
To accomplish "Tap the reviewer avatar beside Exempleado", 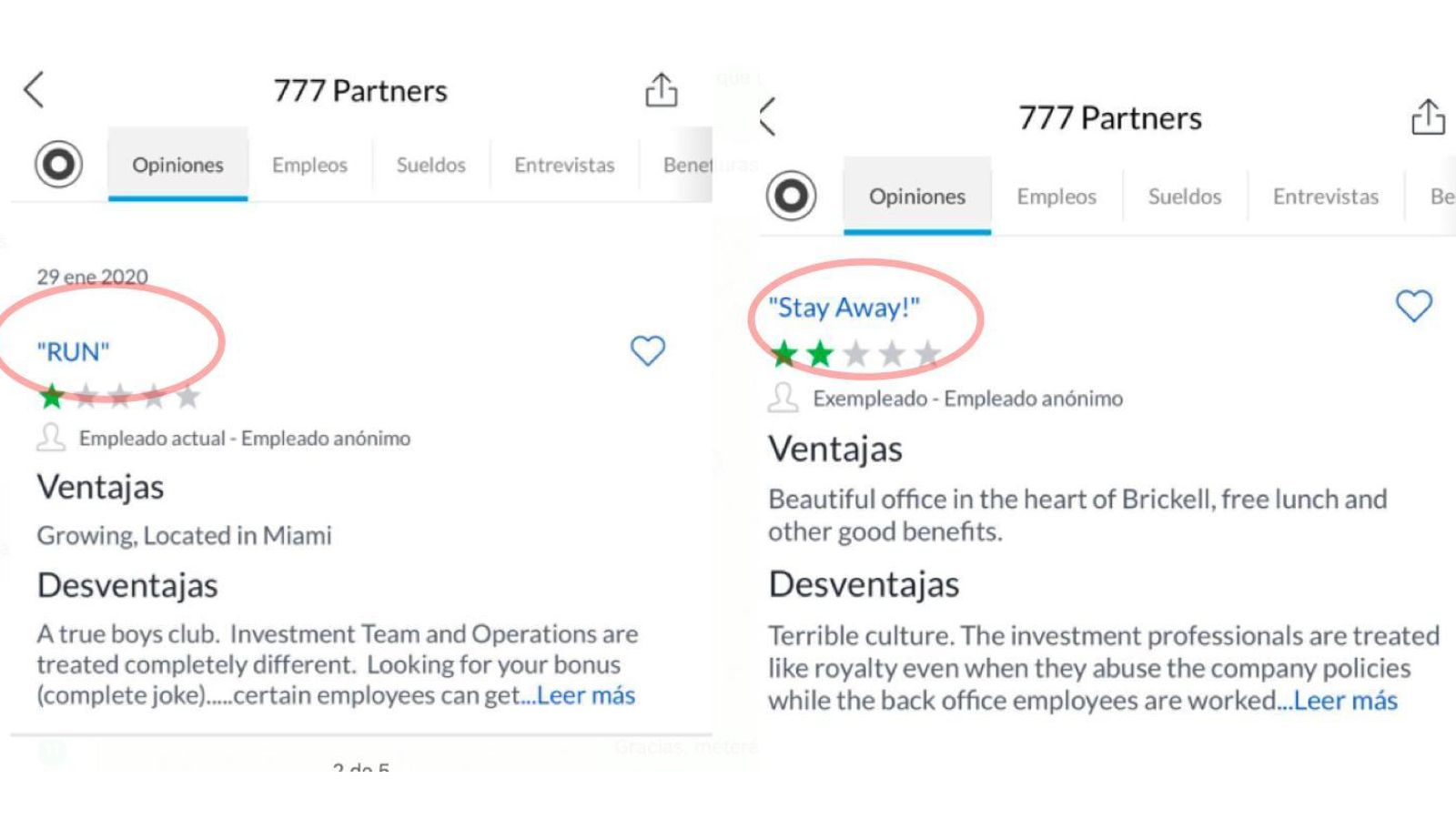I will (x=783, y=398).
